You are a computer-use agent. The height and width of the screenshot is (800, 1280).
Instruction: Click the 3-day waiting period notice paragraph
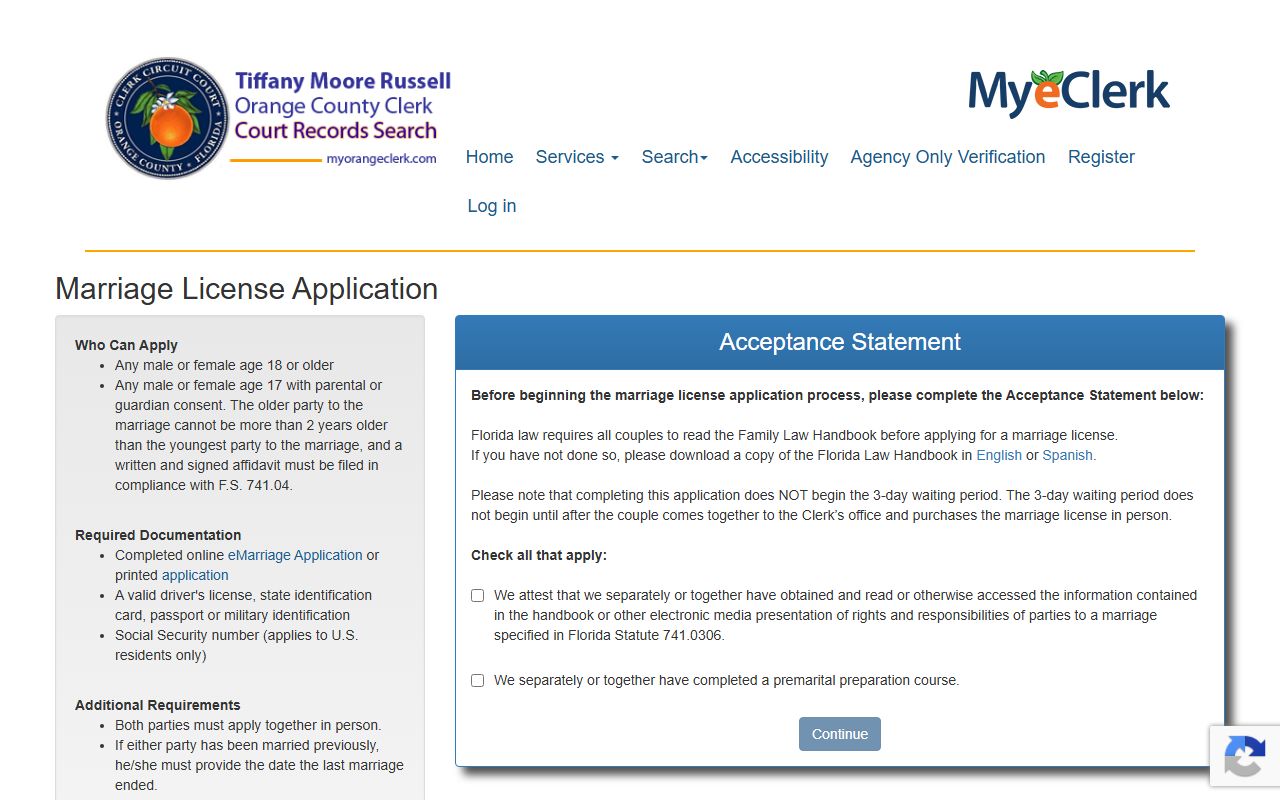click(832, 505)
